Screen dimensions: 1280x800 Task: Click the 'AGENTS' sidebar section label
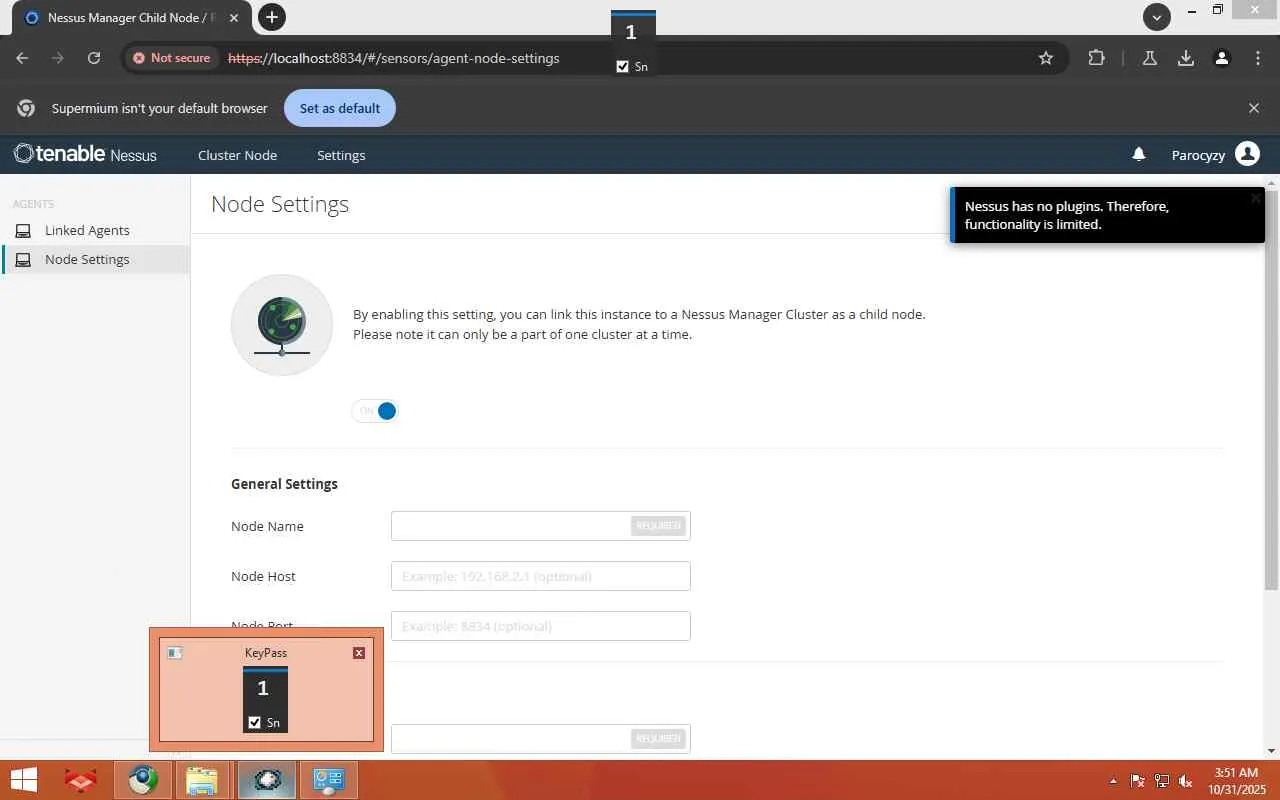[x=33, y=204]
